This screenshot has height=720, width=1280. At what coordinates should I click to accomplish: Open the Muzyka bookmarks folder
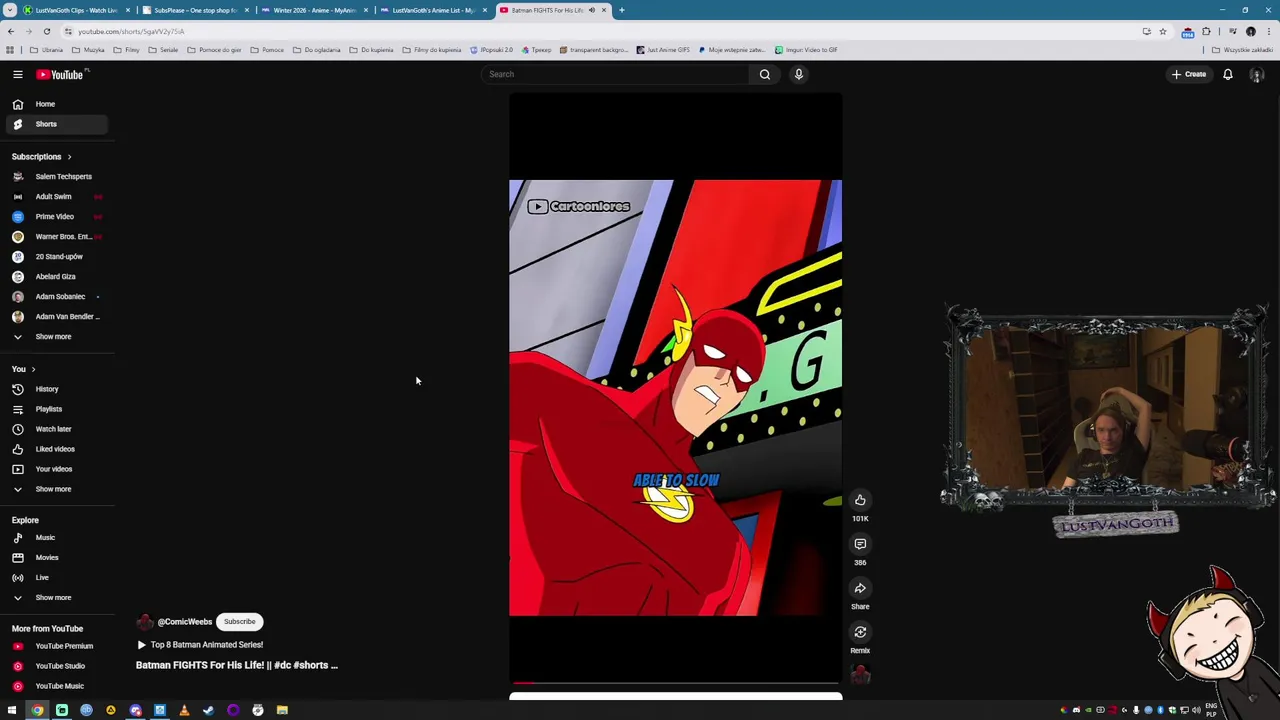[x=89, y=50]
